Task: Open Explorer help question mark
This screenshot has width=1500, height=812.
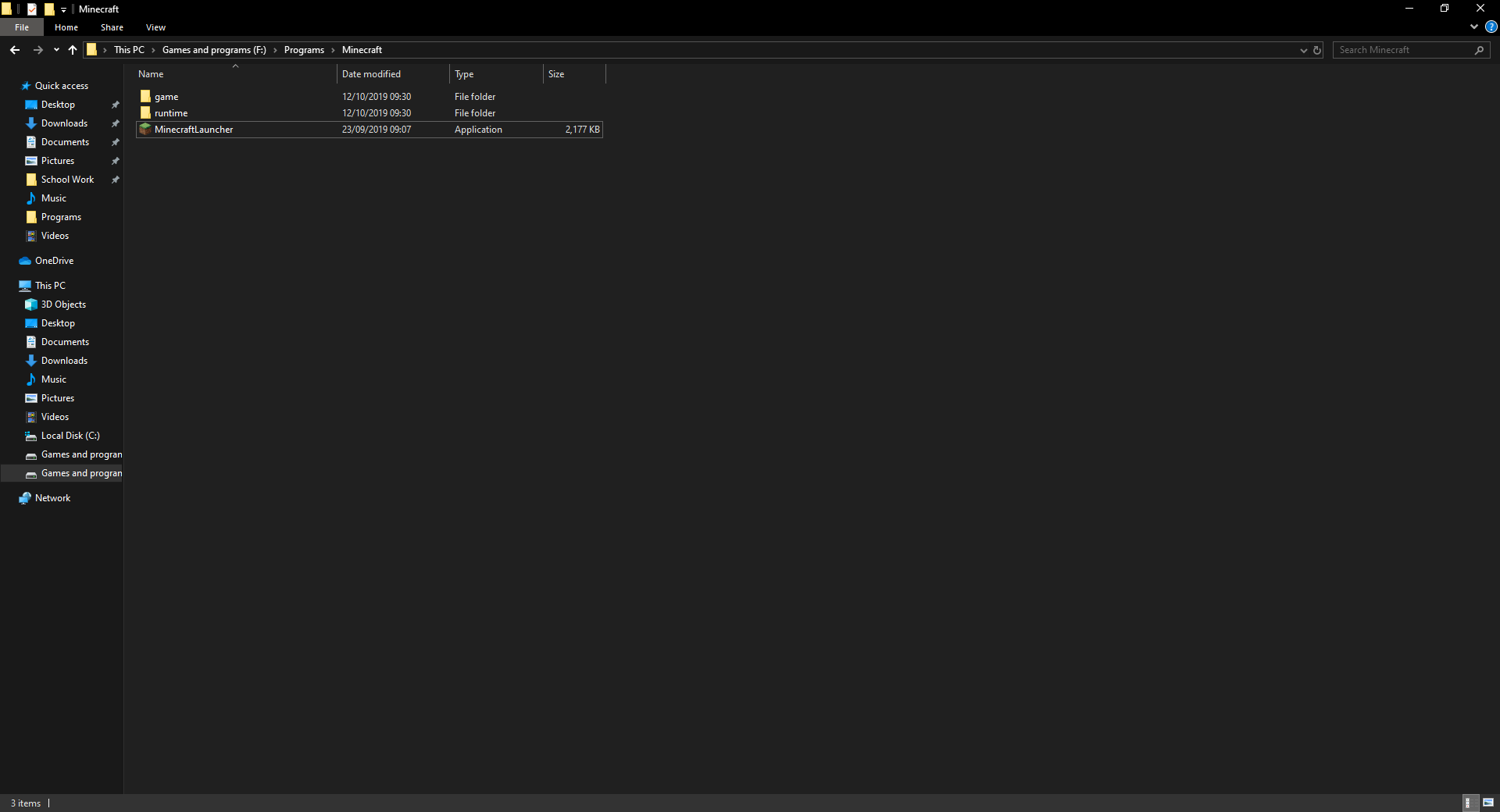Action: click(x=1491, y=27)
